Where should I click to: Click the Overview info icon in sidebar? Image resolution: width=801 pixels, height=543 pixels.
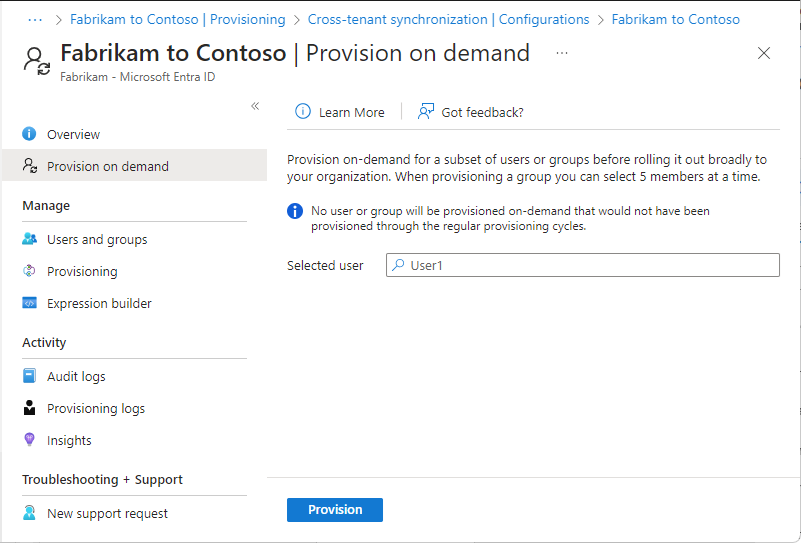[29, 134]
